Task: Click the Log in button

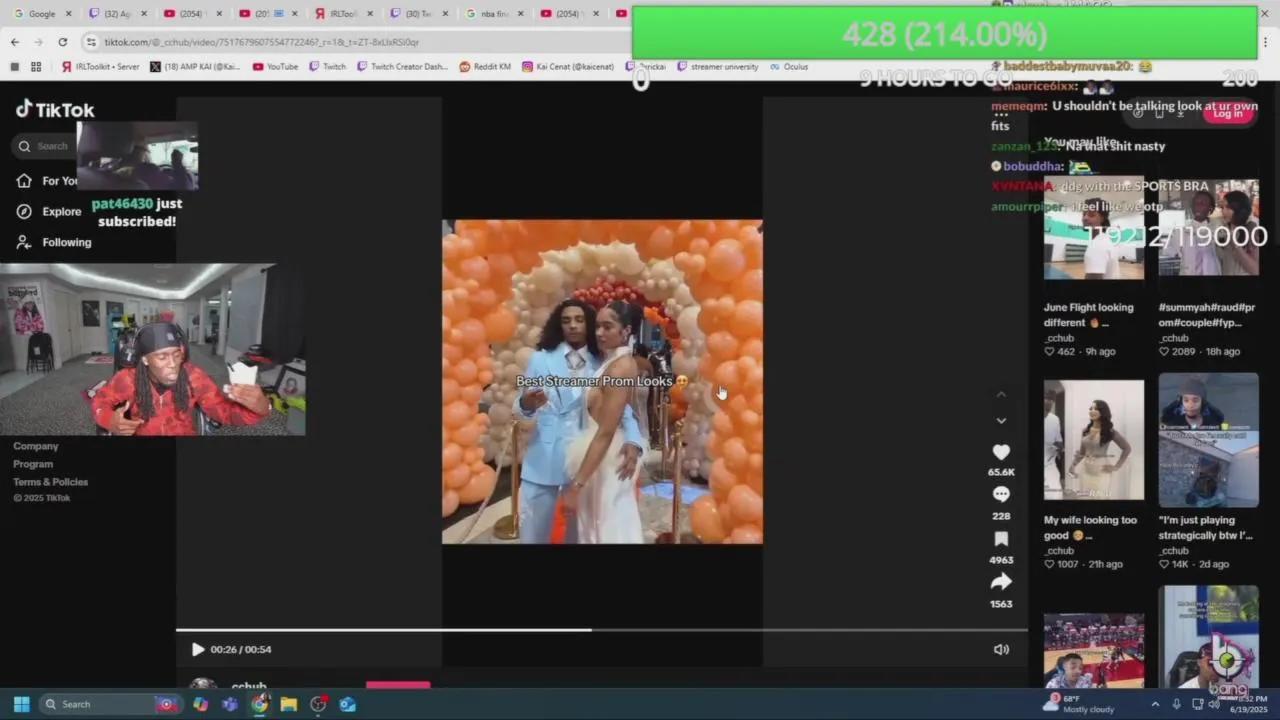Action: 1227,113
